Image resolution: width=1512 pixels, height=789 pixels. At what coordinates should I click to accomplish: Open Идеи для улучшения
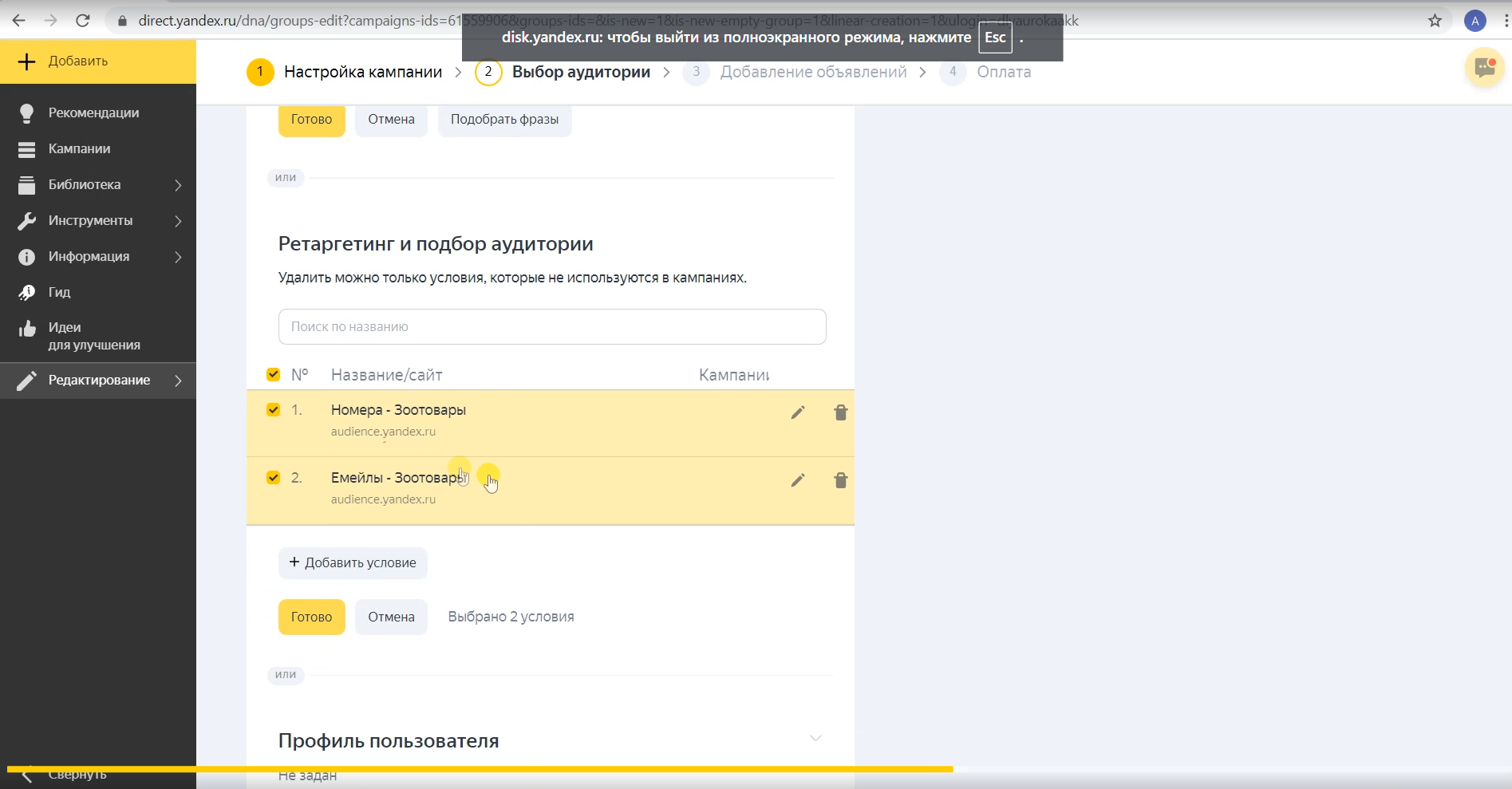[94, 336]
